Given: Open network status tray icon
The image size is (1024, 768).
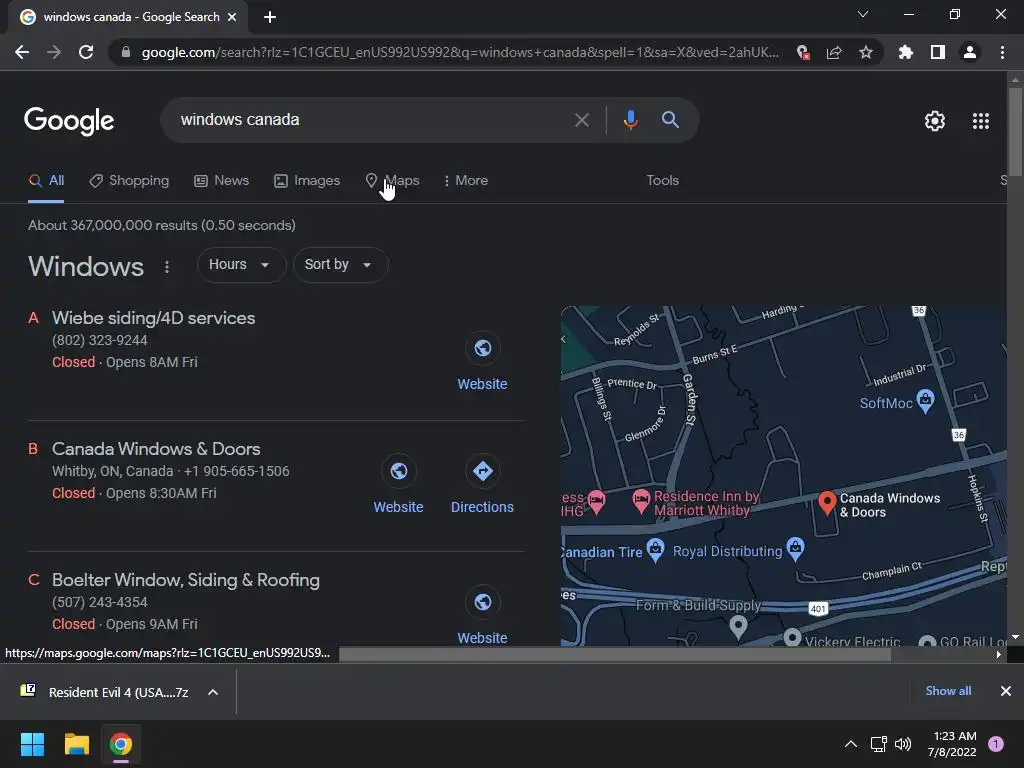Looking at the screenshot, I should point(878,744).
